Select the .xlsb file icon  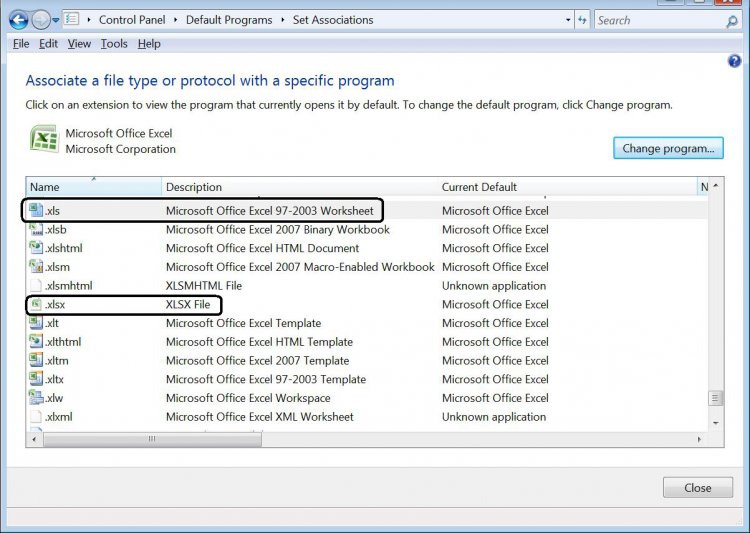(x=36, y=229)
